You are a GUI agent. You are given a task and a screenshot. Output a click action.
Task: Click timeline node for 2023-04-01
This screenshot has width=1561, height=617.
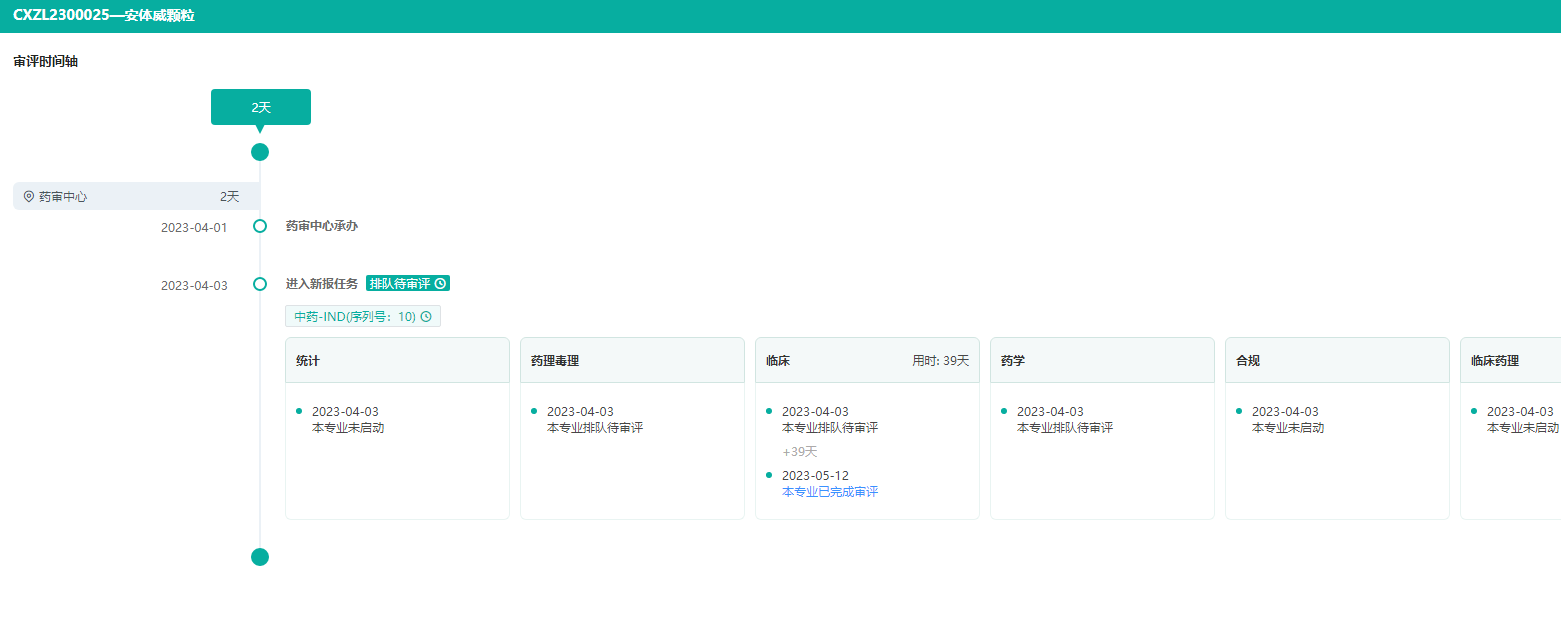click(x=260, y=226)
